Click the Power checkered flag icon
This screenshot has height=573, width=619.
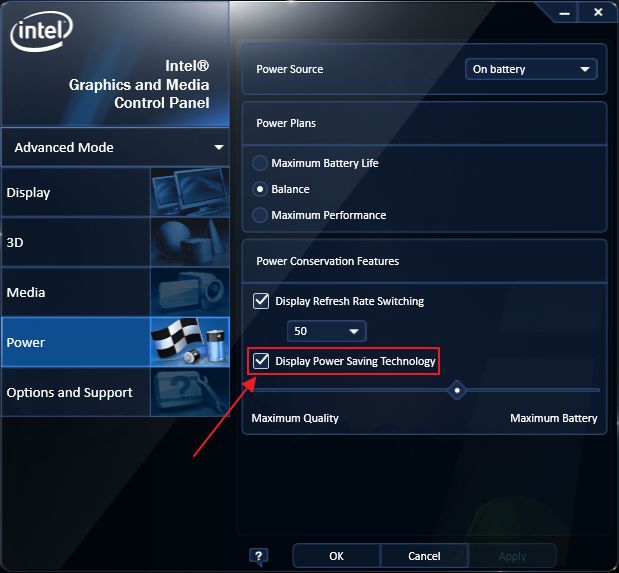click(x=190, y=342)
